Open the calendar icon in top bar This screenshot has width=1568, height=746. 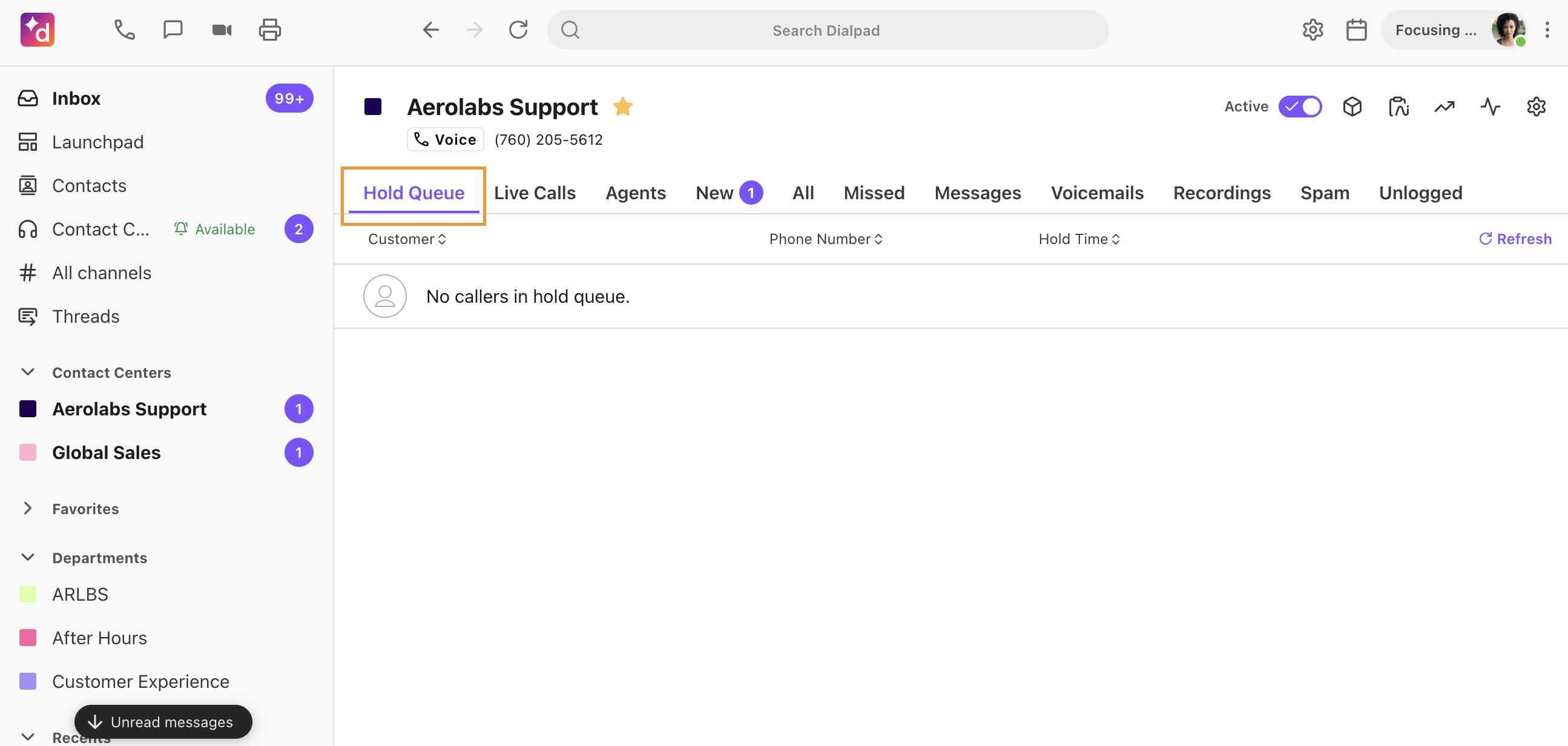(1356, 30)
